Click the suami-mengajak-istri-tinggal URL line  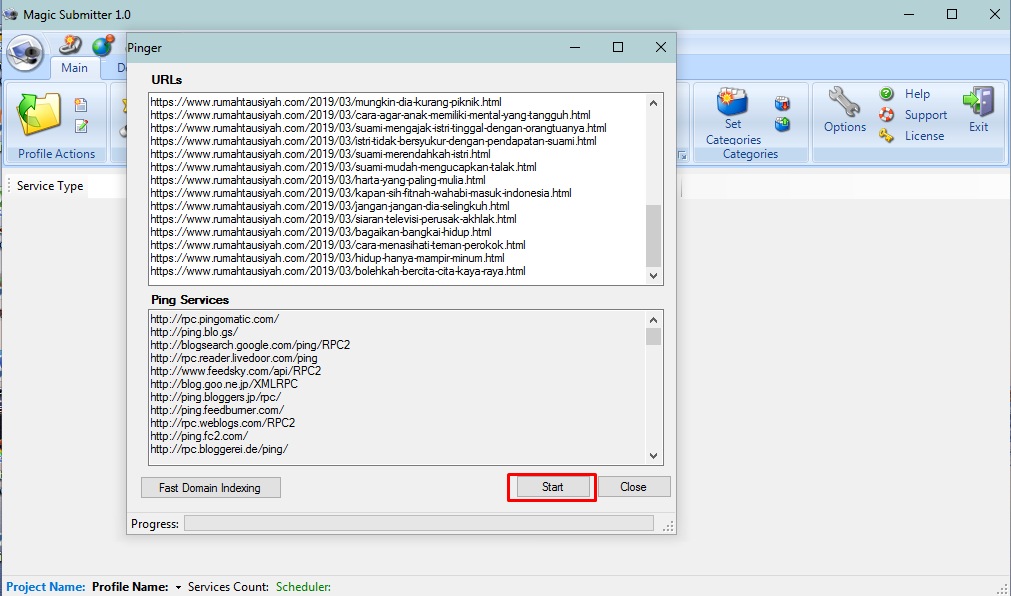[378, 128]
